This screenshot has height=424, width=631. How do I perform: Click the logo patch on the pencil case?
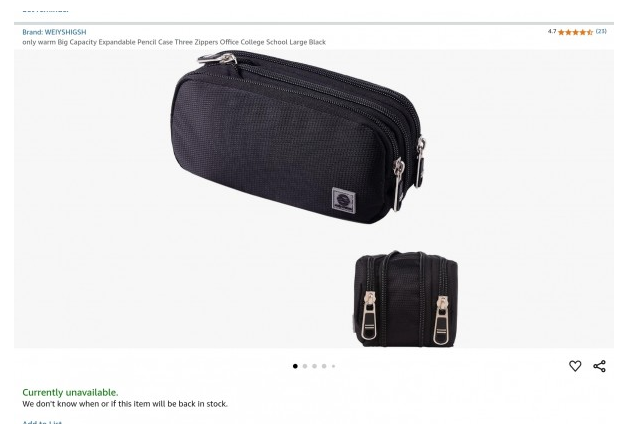click(343, 200)
